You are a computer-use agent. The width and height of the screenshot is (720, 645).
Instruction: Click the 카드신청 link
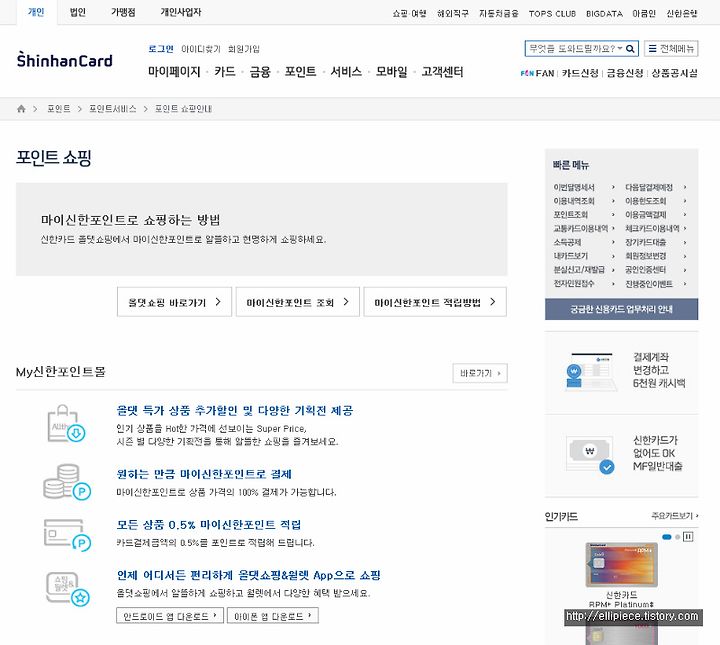point(580,73)
